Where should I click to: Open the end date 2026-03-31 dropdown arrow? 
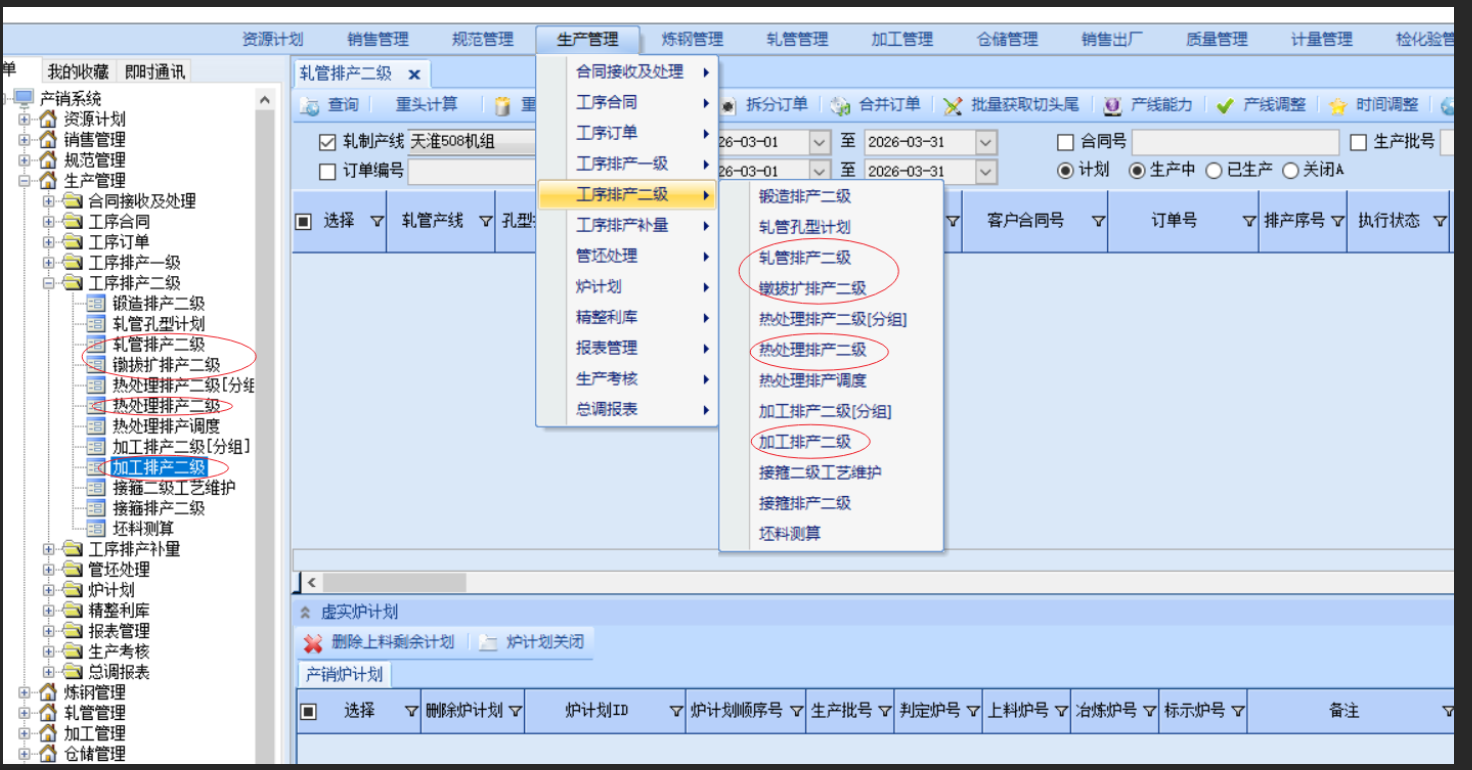(986, 142)
